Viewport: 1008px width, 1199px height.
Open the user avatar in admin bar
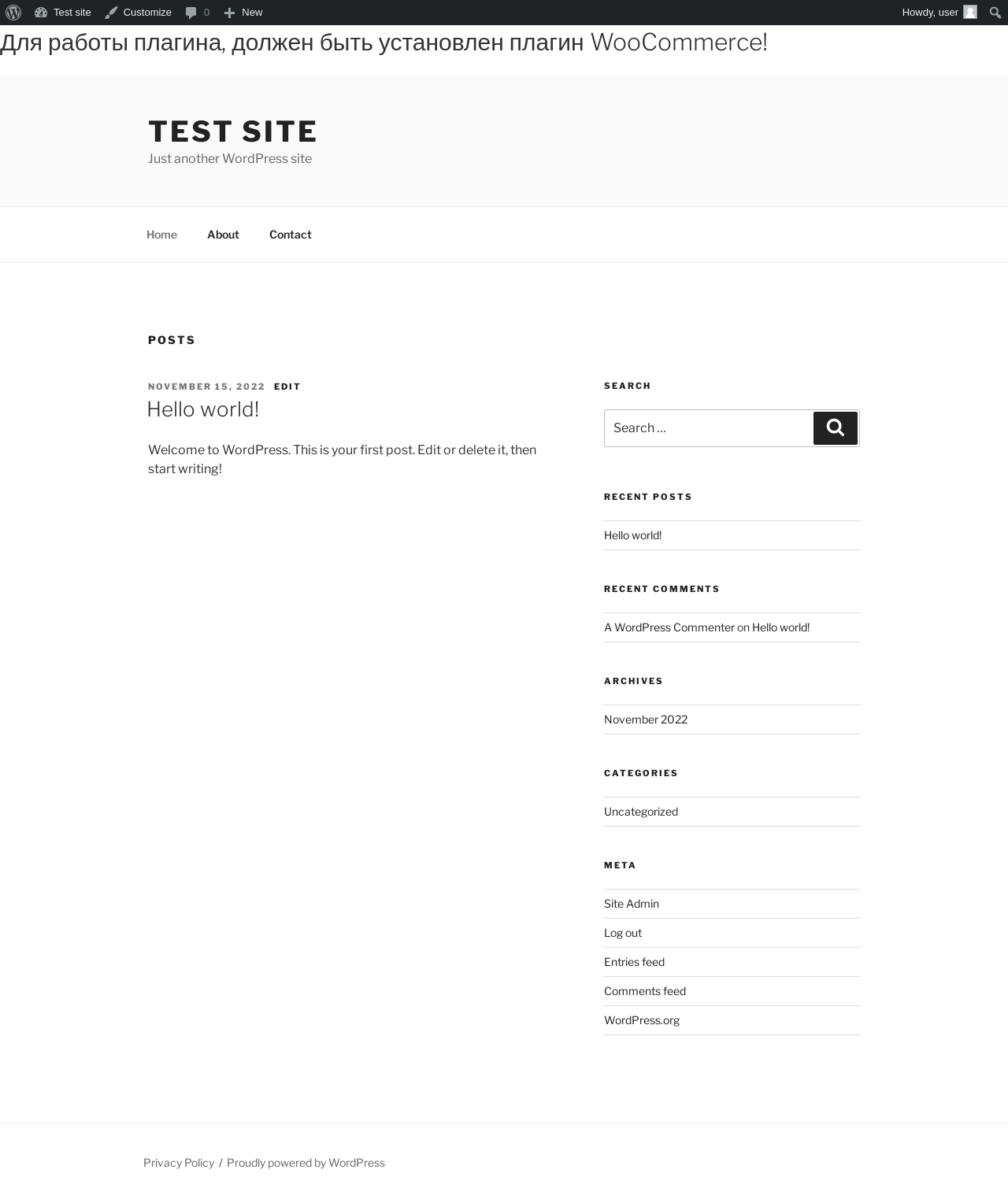point(970,13)
